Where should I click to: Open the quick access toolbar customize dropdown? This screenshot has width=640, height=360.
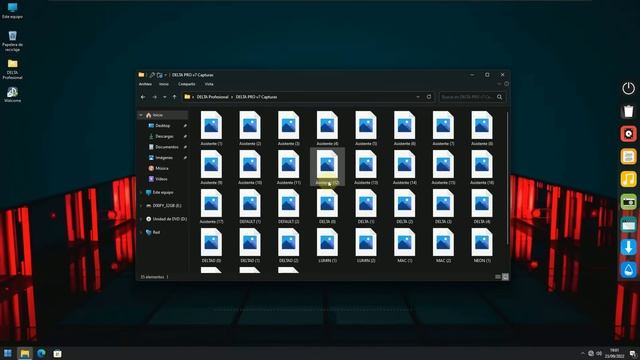tap(166, 75)
